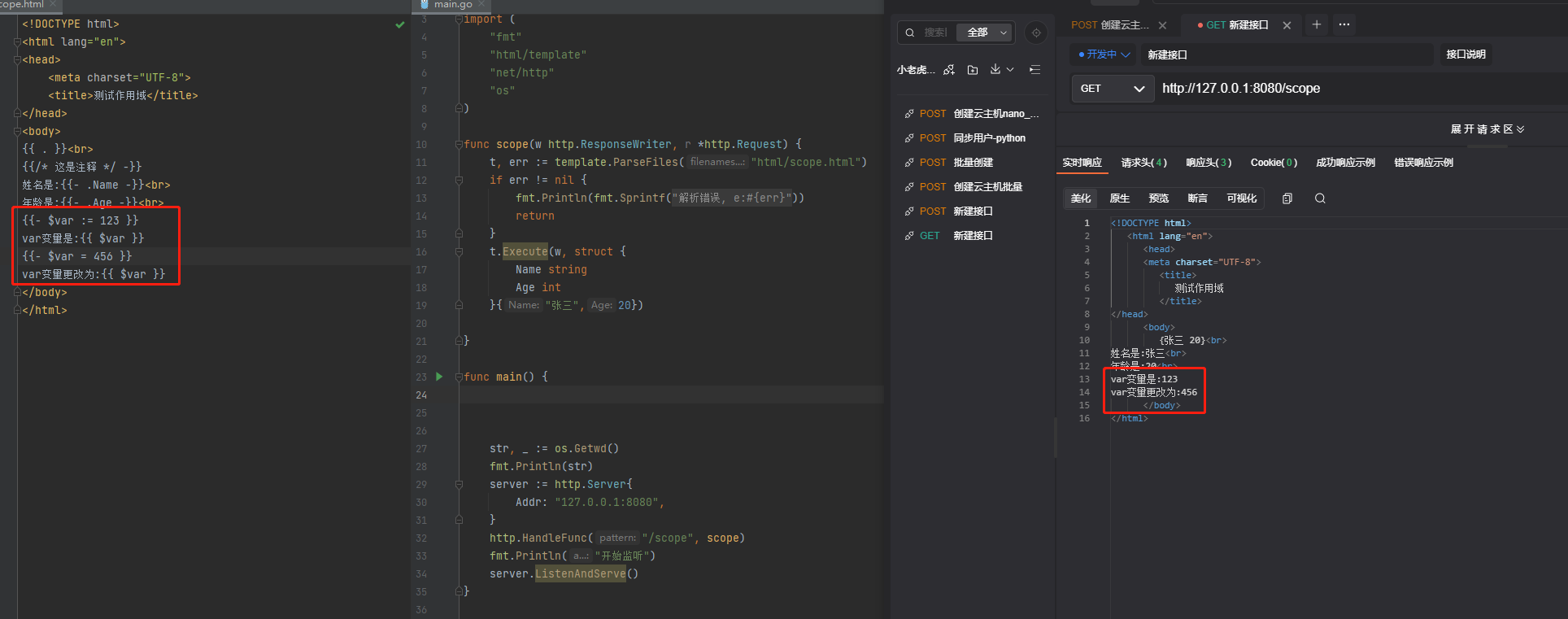The width and height of the screenshot is (1568, 619).
Task: Click link icon of POST 新建接口 row
Action: click(909, 211)
